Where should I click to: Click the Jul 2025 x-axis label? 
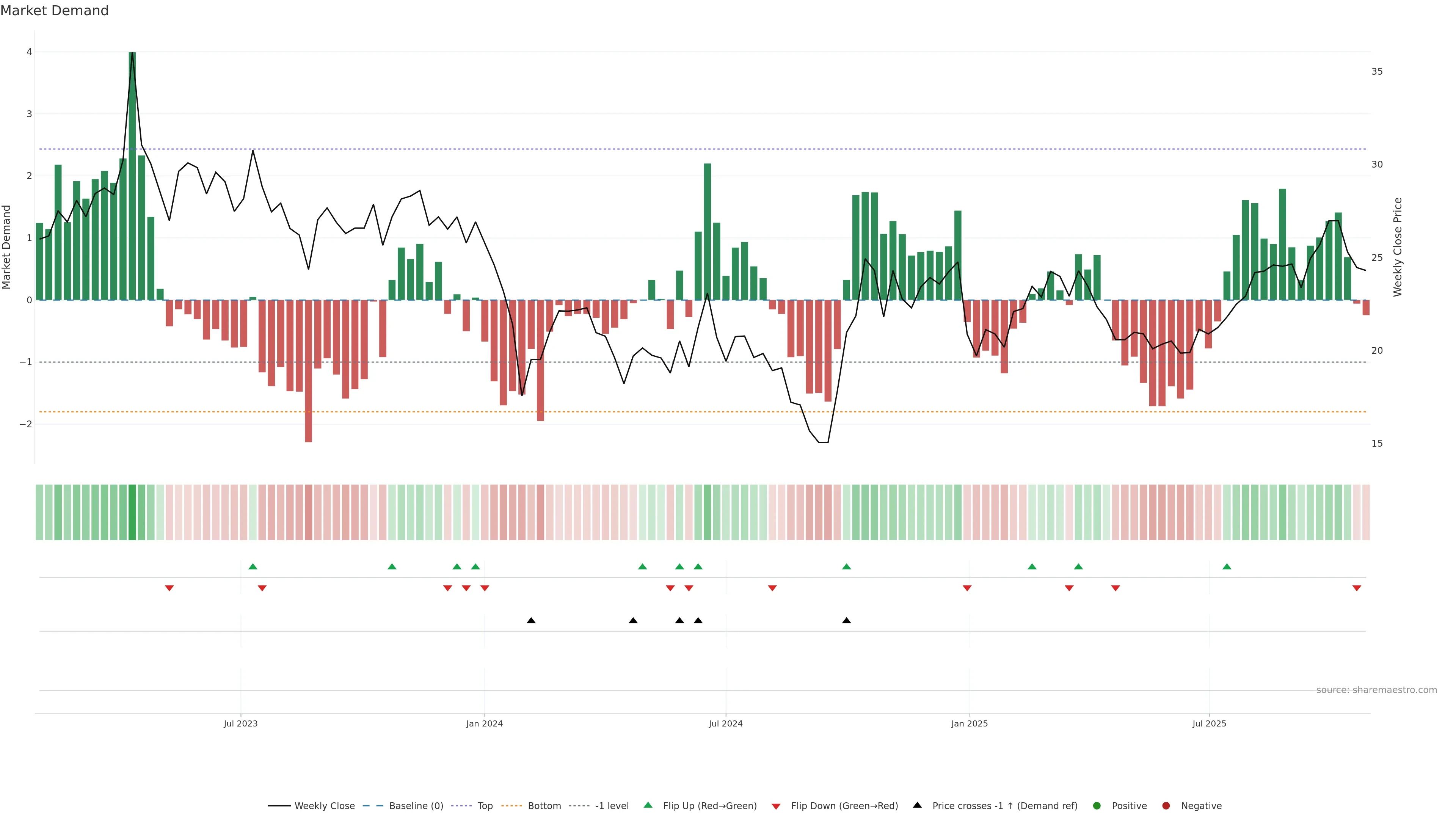point(1209,723)
